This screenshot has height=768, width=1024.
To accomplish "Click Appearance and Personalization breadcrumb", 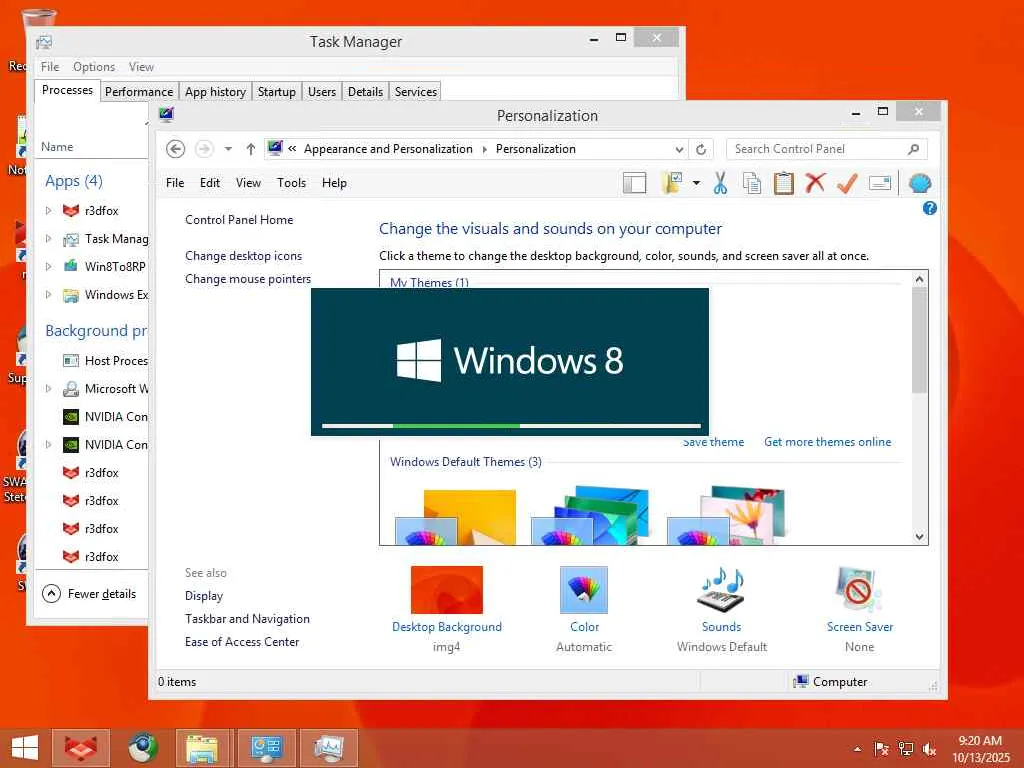I will (388, 149).
